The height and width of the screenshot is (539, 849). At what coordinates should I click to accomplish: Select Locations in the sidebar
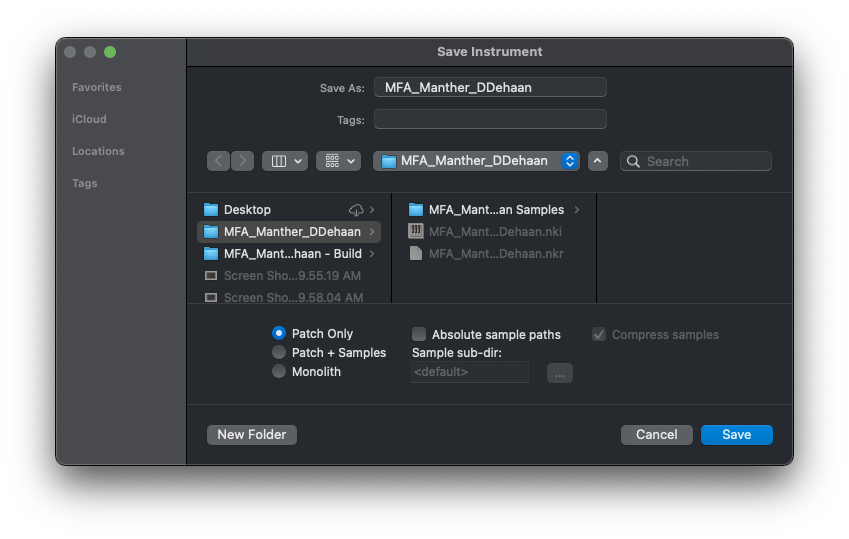click(98, 152)
